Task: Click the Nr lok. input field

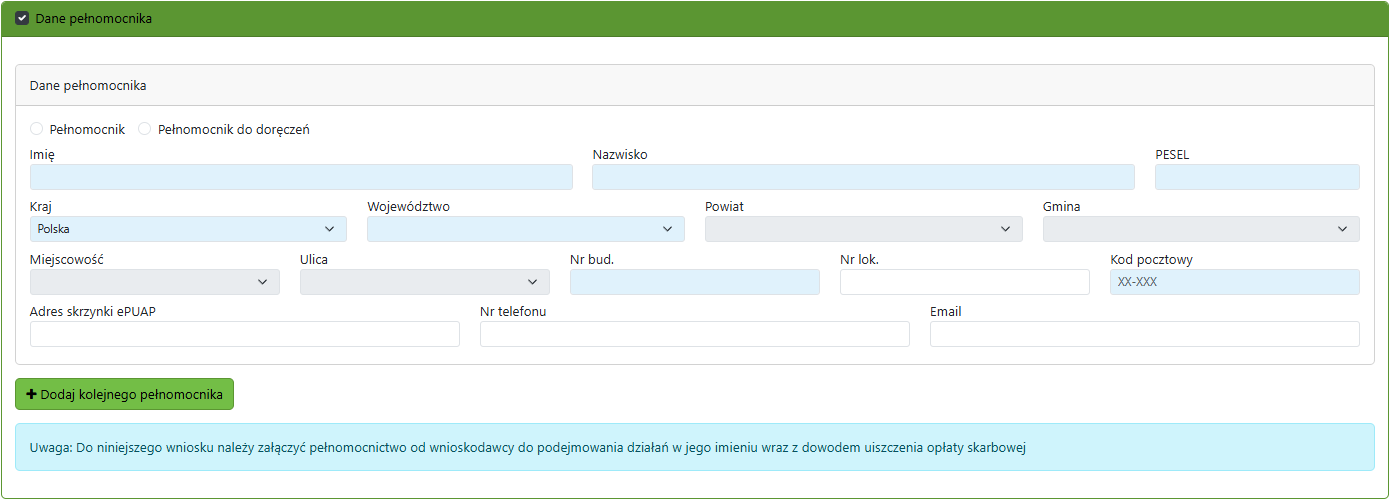Action: point(964,282)
